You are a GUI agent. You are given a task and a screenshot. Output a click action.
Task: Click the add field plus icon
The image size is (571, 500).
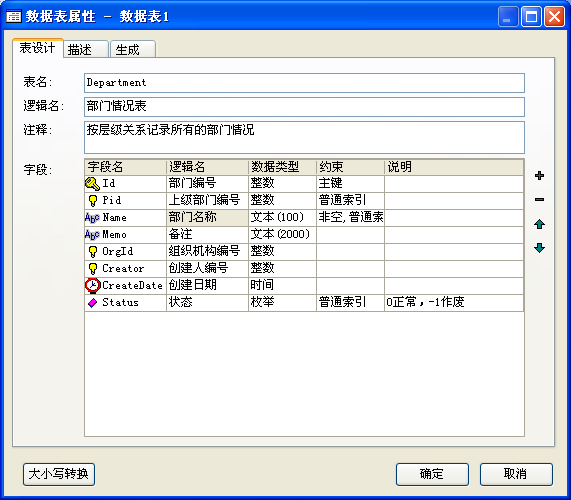539,176
